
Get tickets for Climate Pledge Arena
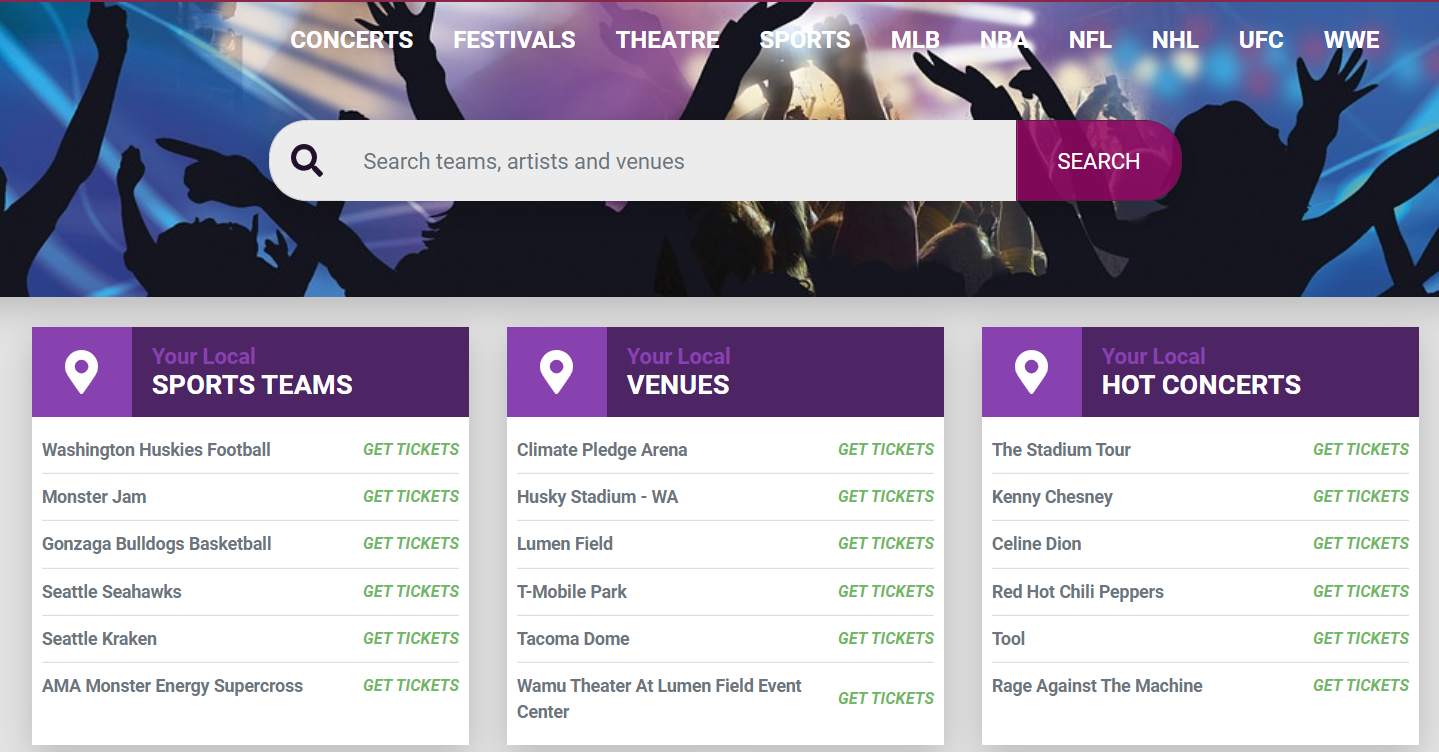point(886,450)
